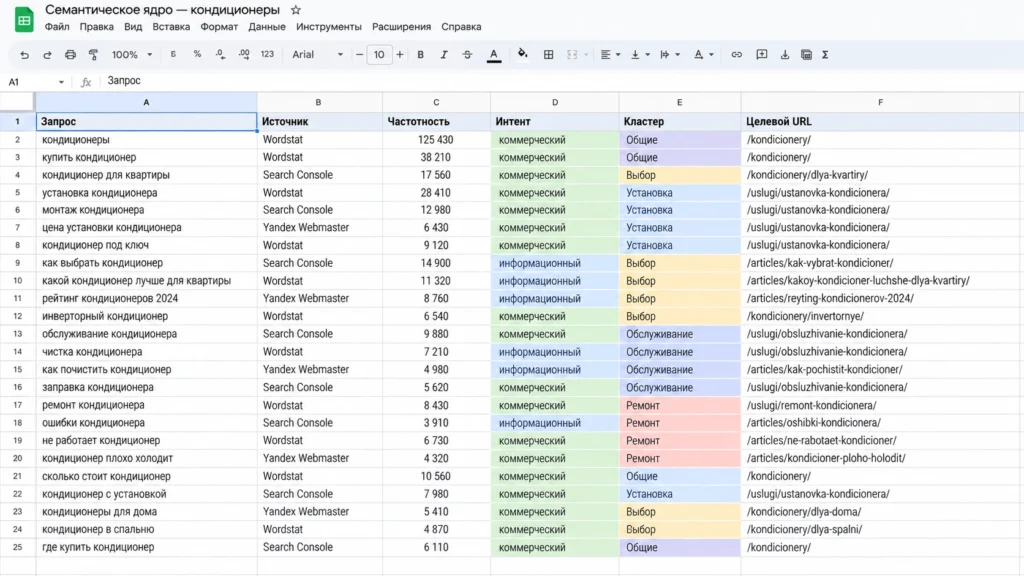Viewport: 1024px width, 576px height.
Task: Insert comment icon in toolbar
Action: pyautogui.click(x=761, y=55)
